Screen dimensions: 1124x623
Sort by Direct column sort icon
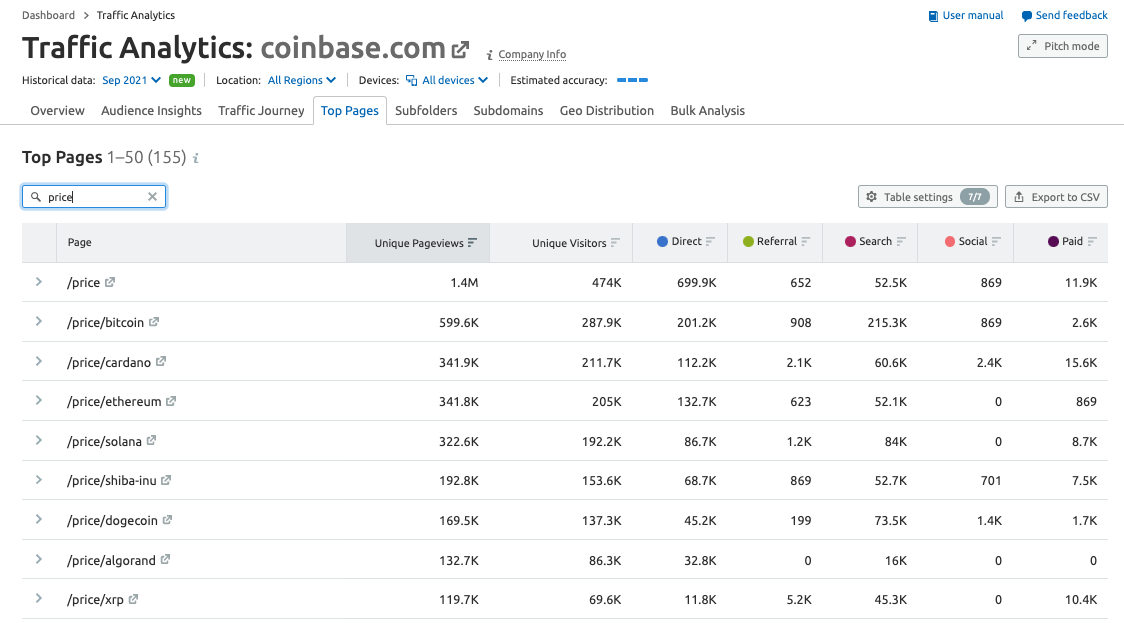tap(710, 242)
